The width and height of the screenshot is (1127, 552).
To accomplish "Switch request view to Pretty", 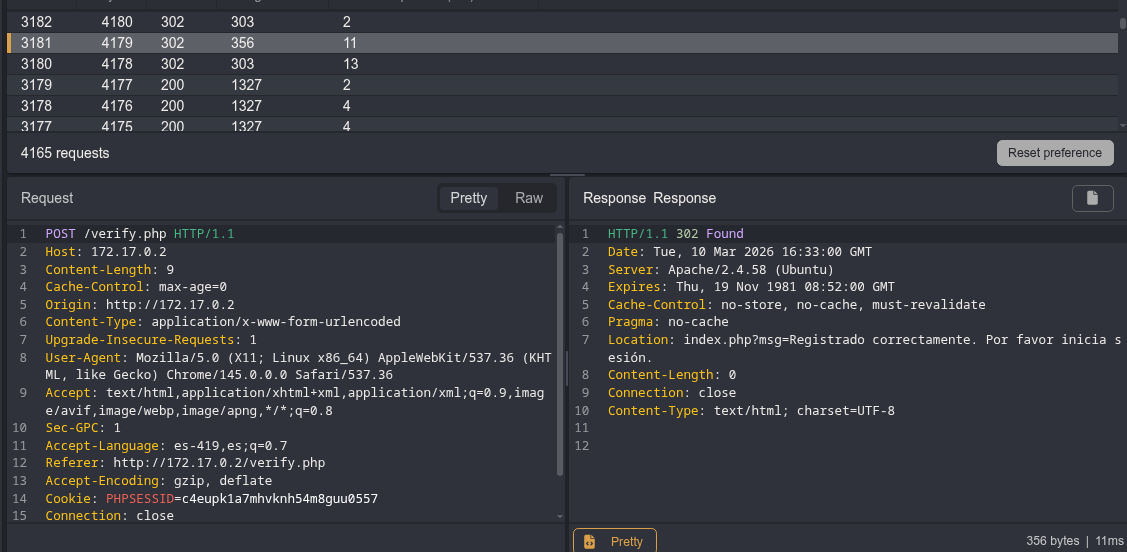I will [x=468, y=198].
